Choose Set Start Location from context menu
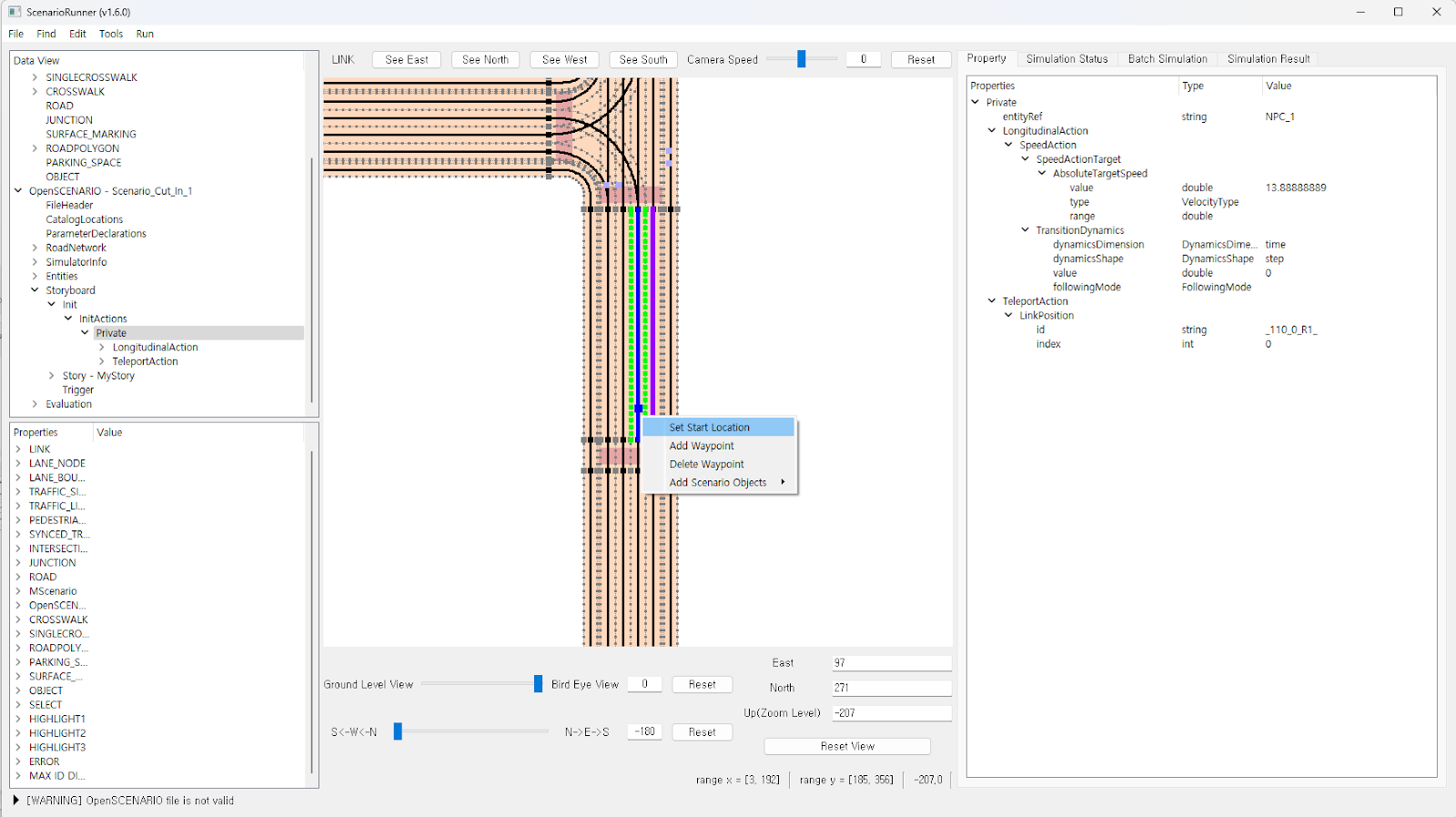The height and width of the screenshot is (817, 1456). click(709, 428)
